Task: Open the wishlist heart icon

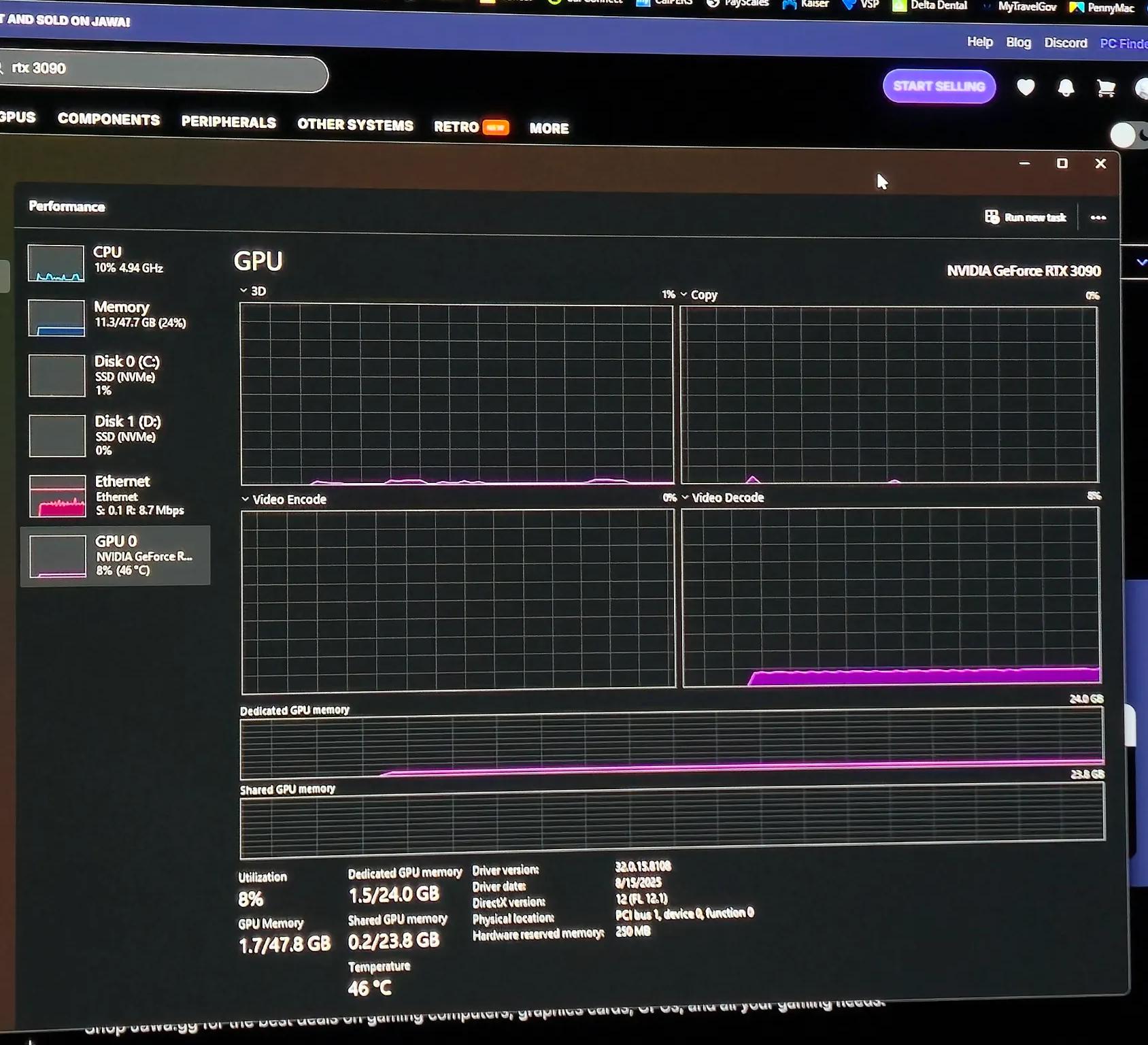Action: 1026,87
